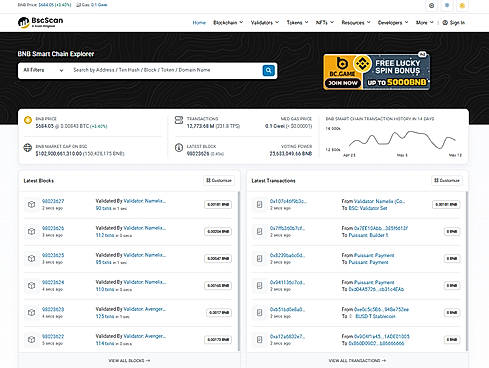This screenshot has width=489, height=368.
Task: Open the BUSD-T Stablecoin recipient link
Action: [375, 316]
